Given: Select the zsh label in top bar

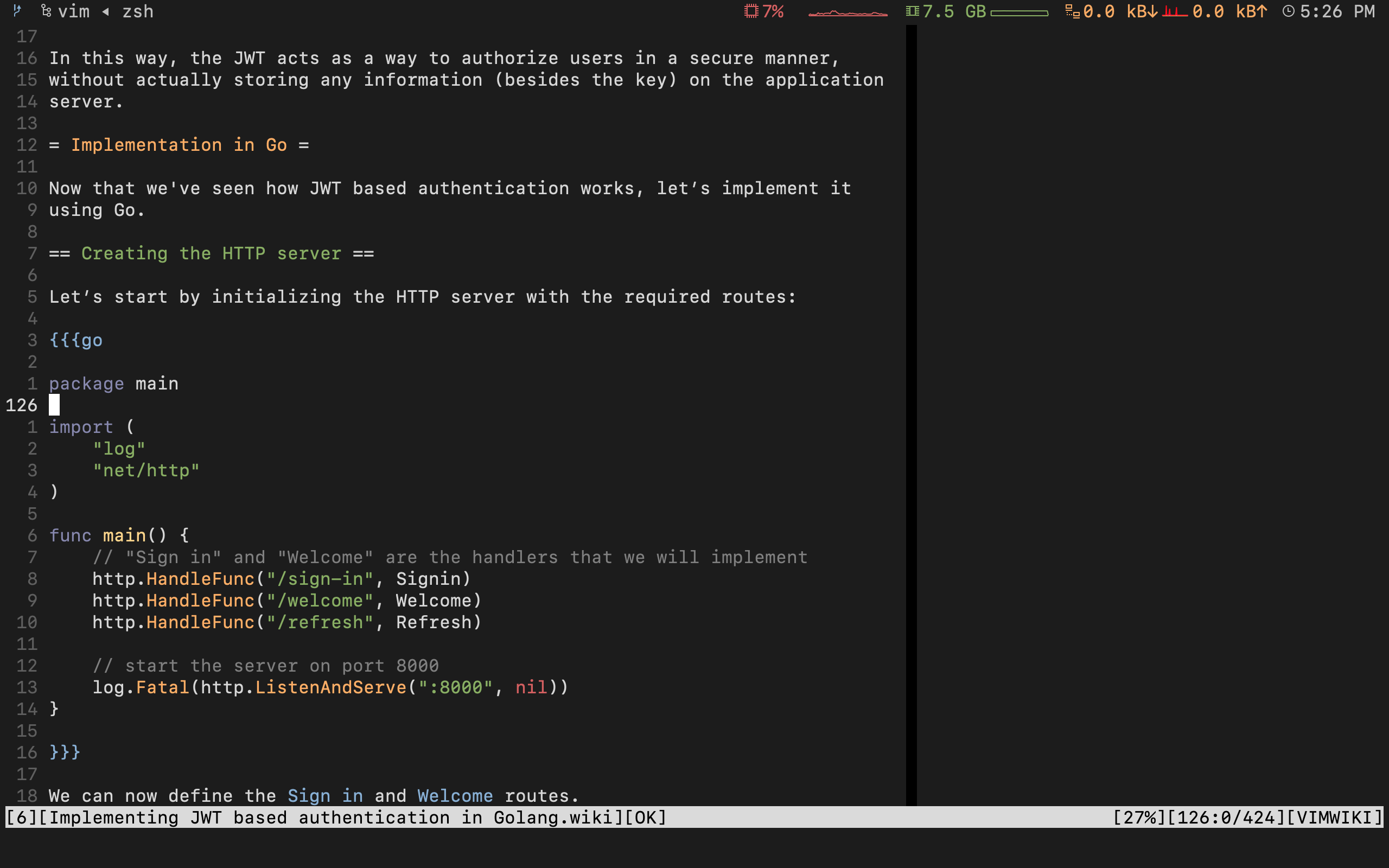Looking at the screenshot, I should [138, 11].
